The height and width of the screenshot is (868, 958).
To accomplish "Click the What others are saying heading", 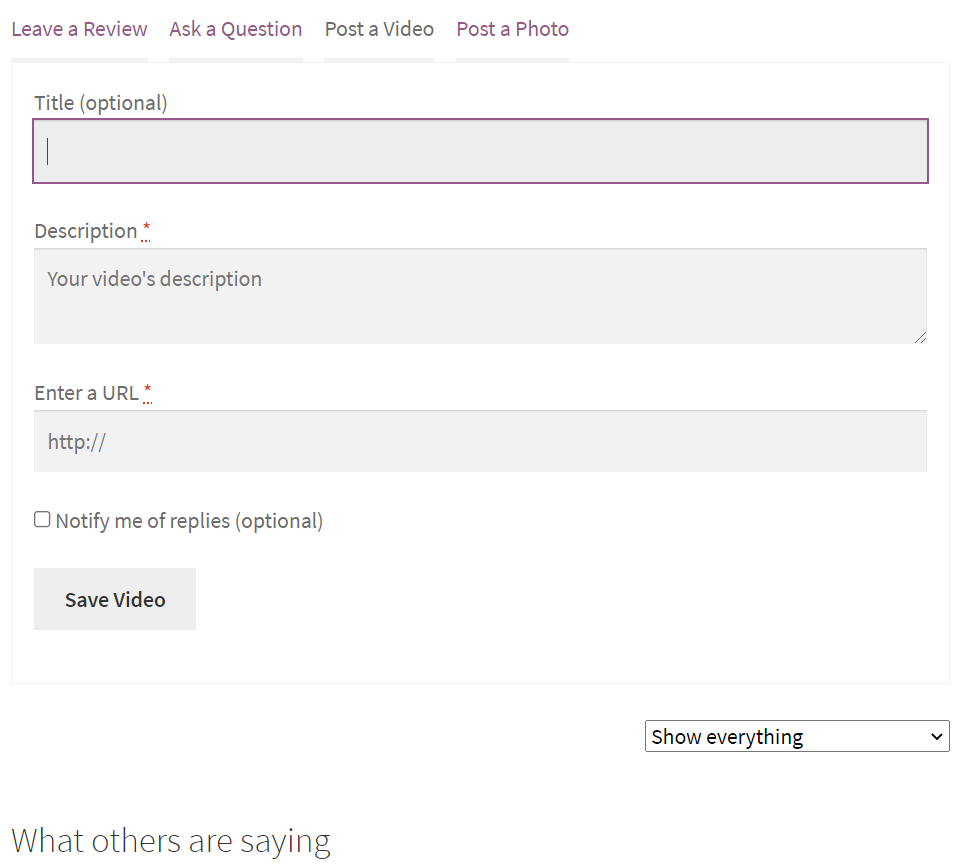I will click(171, 841).
